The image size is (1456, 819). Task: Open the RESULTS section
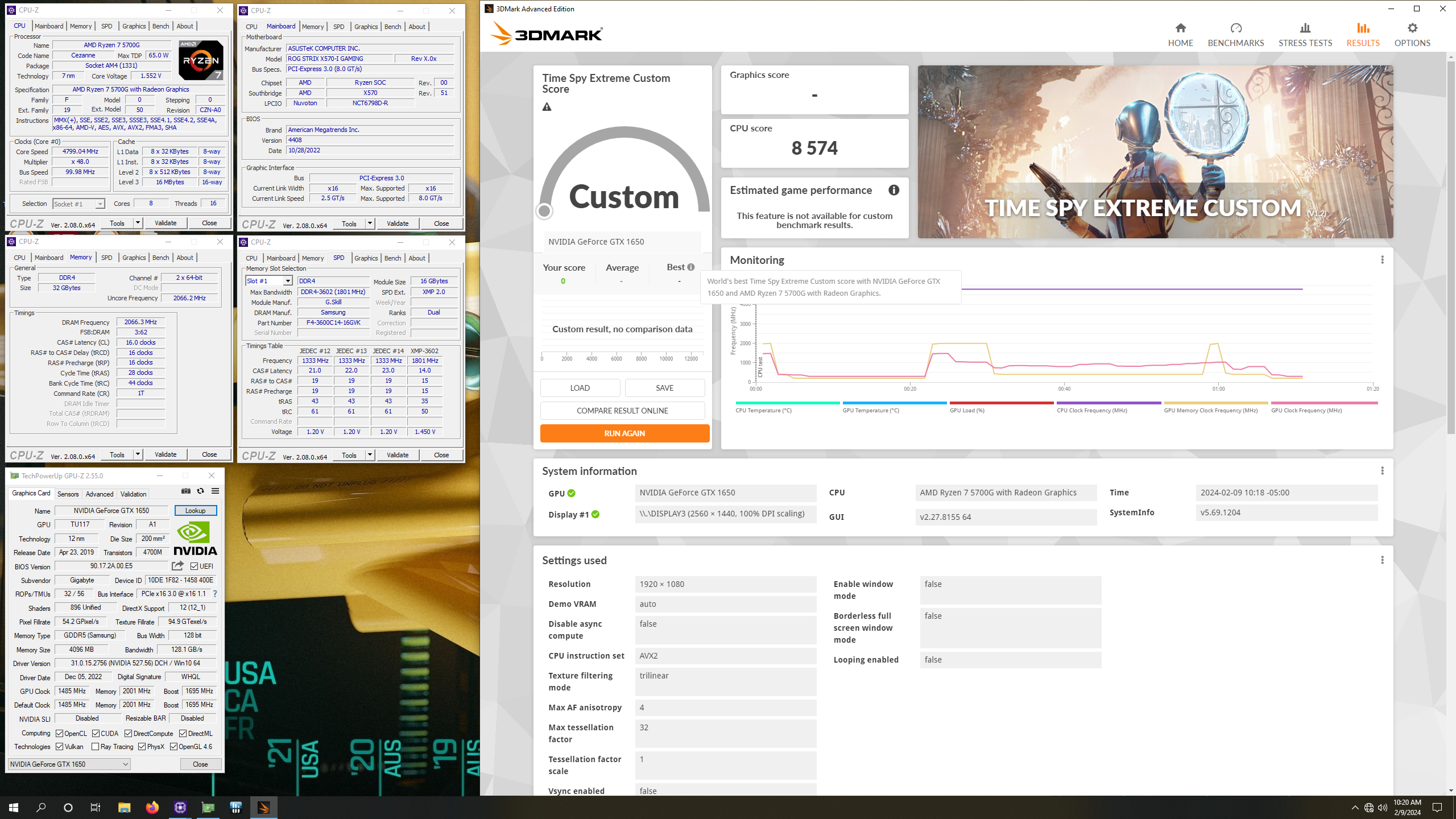(x=1363, y=35)
